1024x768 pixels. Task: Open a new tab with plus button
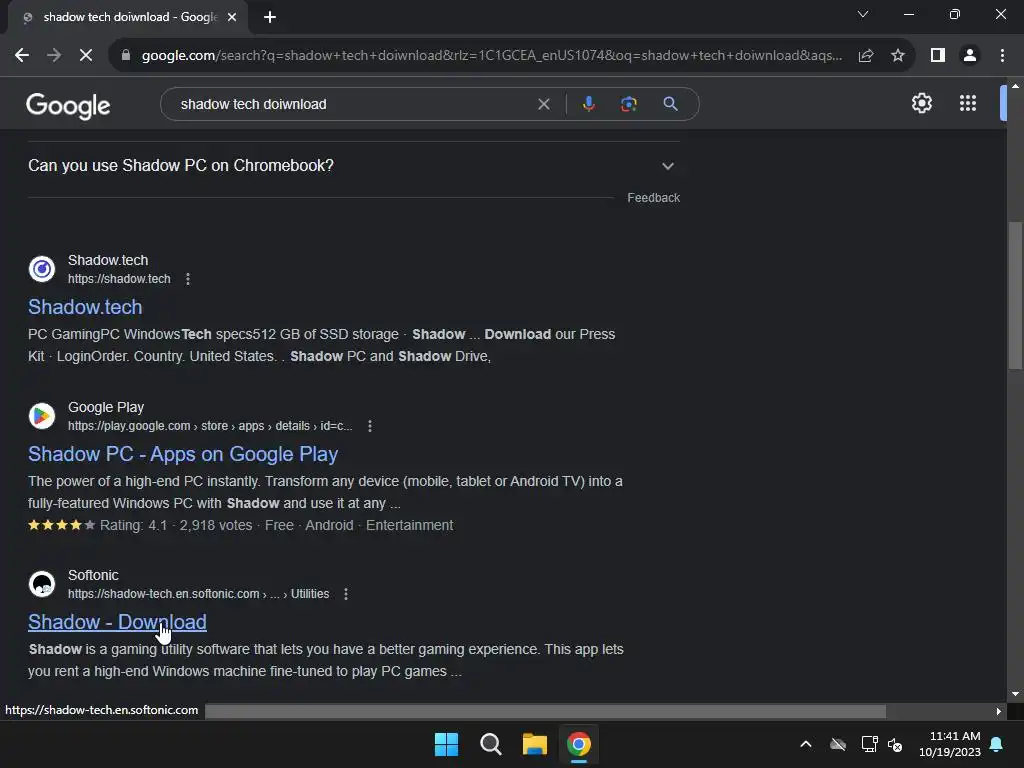pyautogui.click(x=270, y=17)
